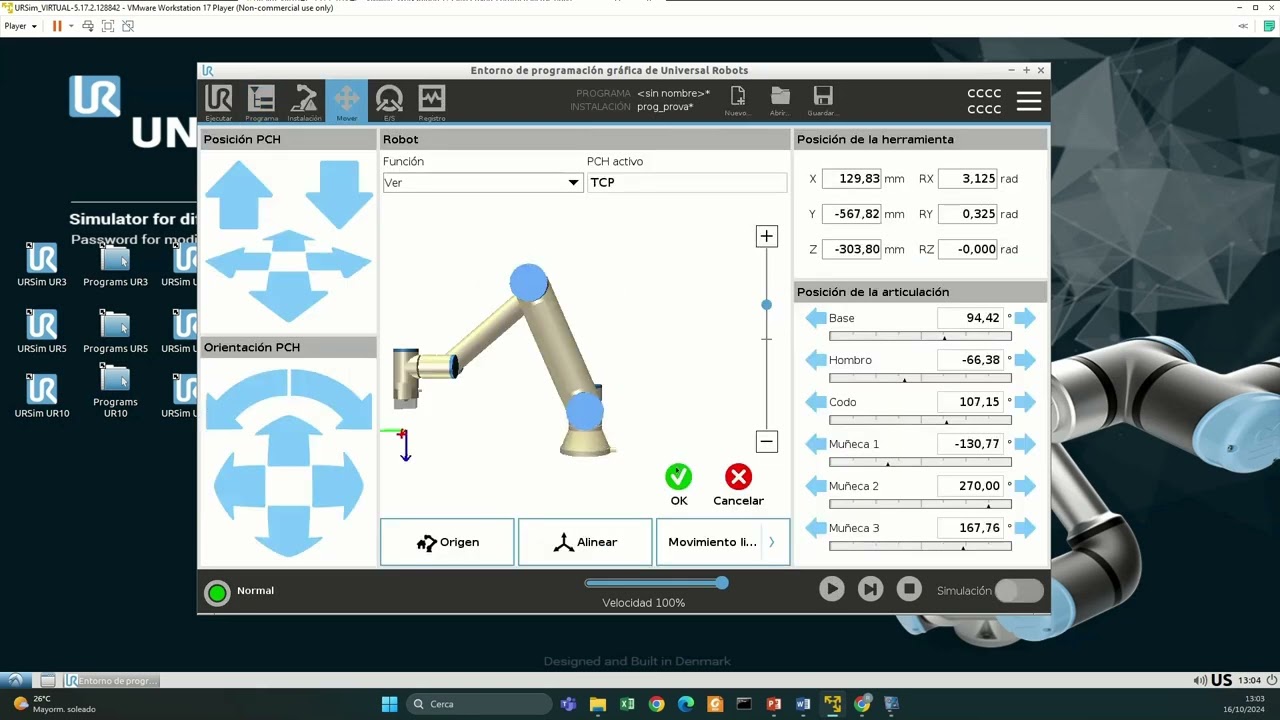Click the green OK checkmark
The height and width of the screenshot is (720, 1280).
click(x=678, y=476)
